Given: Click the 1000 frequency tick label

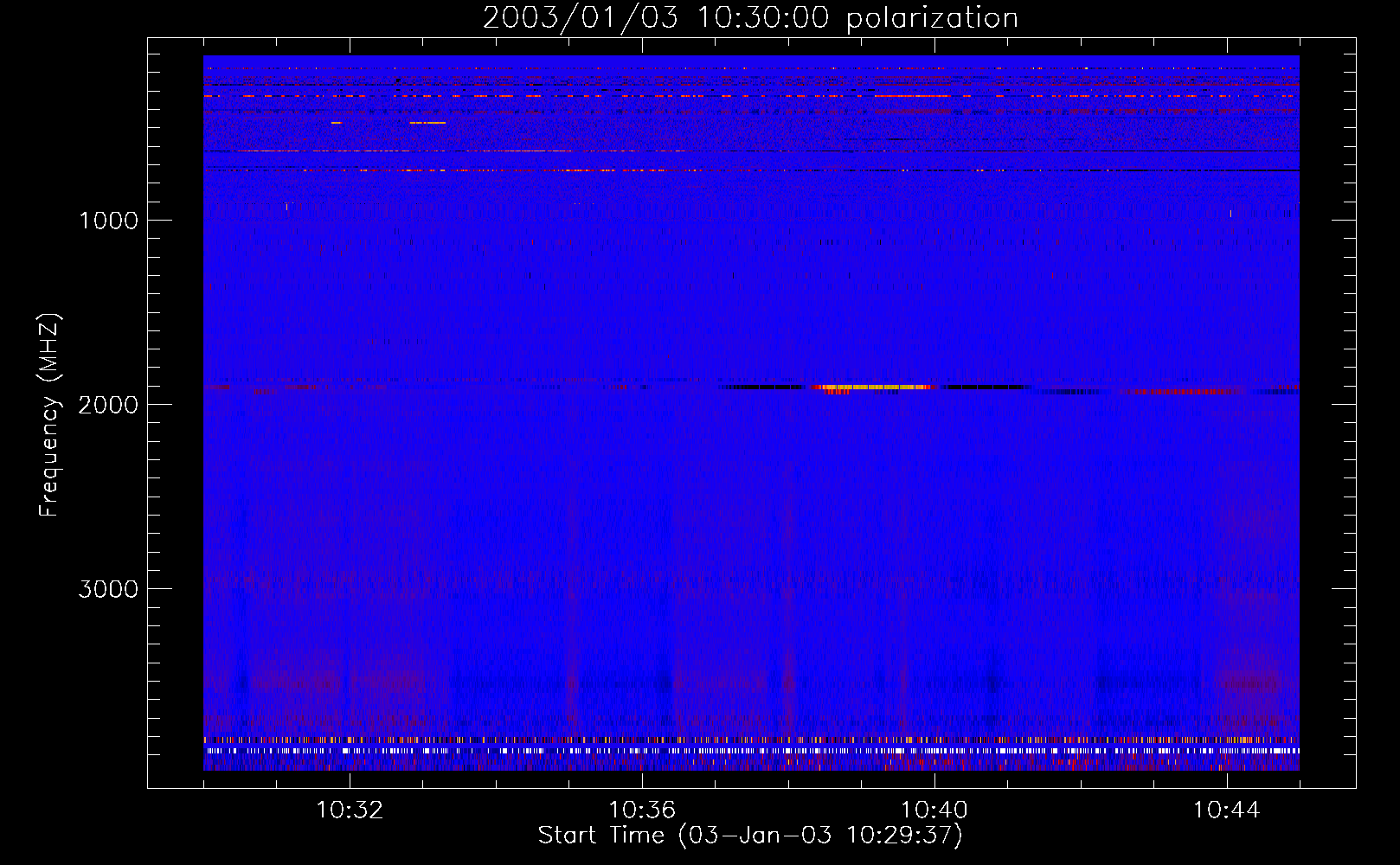Looking at the screenshot, I should (108, 221).
